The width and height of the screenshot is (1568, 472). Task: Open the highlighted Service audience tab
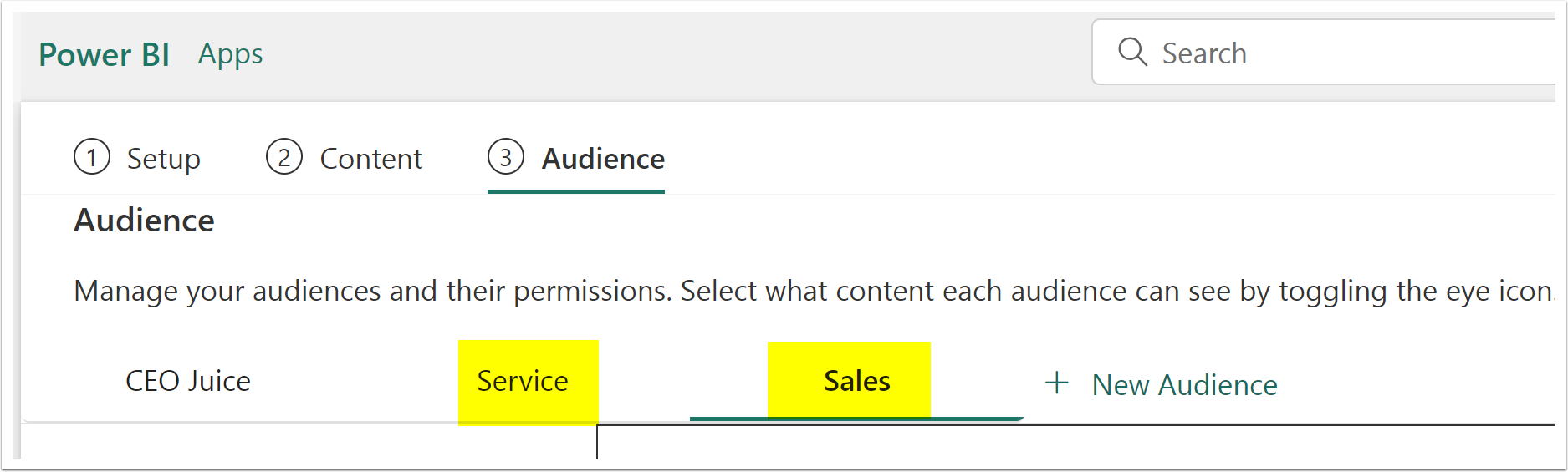point(523,381)
